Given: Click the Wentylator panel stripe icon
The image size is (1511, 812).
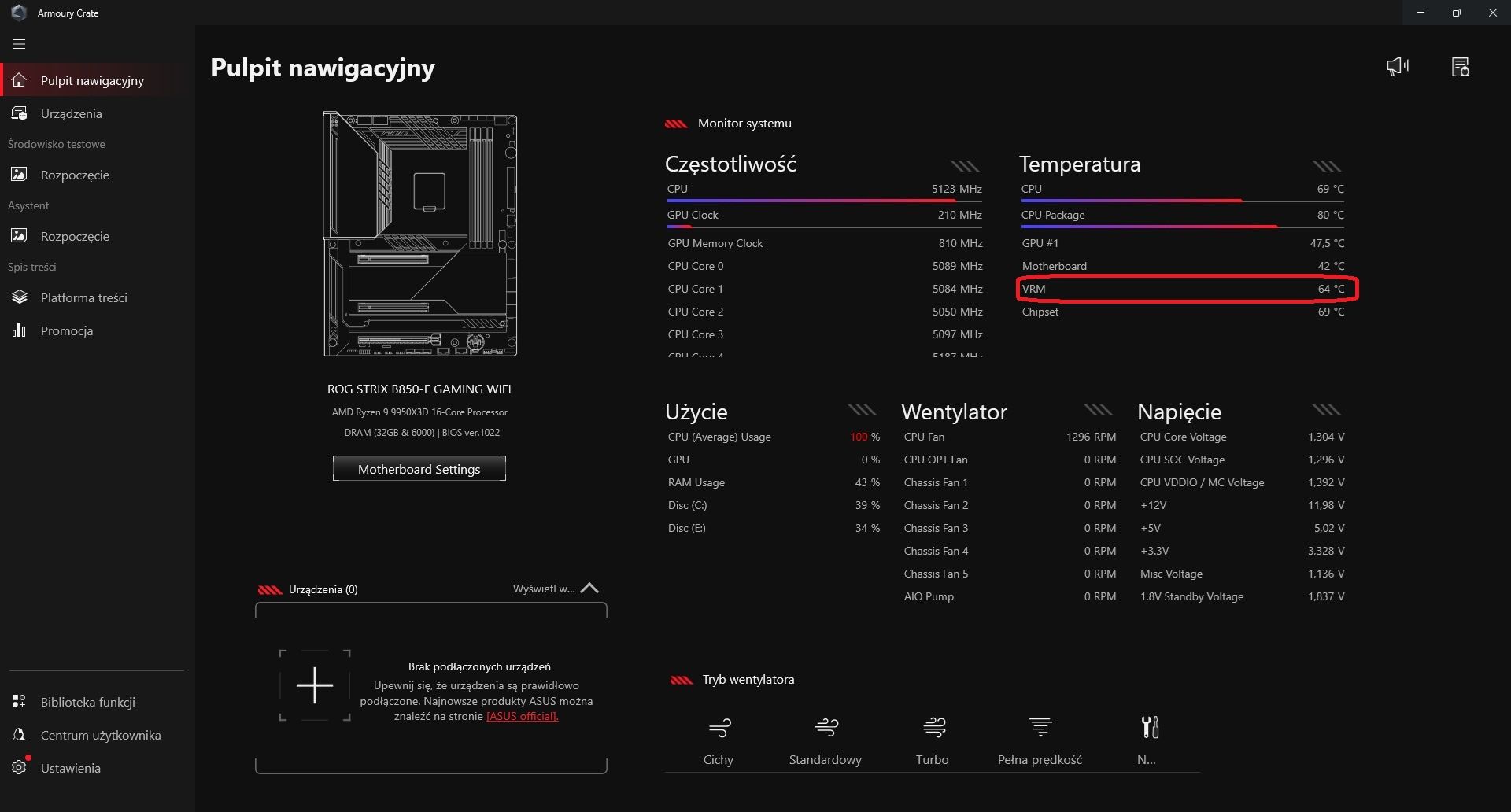Looking at the screenshot, I should [1099, 410].
